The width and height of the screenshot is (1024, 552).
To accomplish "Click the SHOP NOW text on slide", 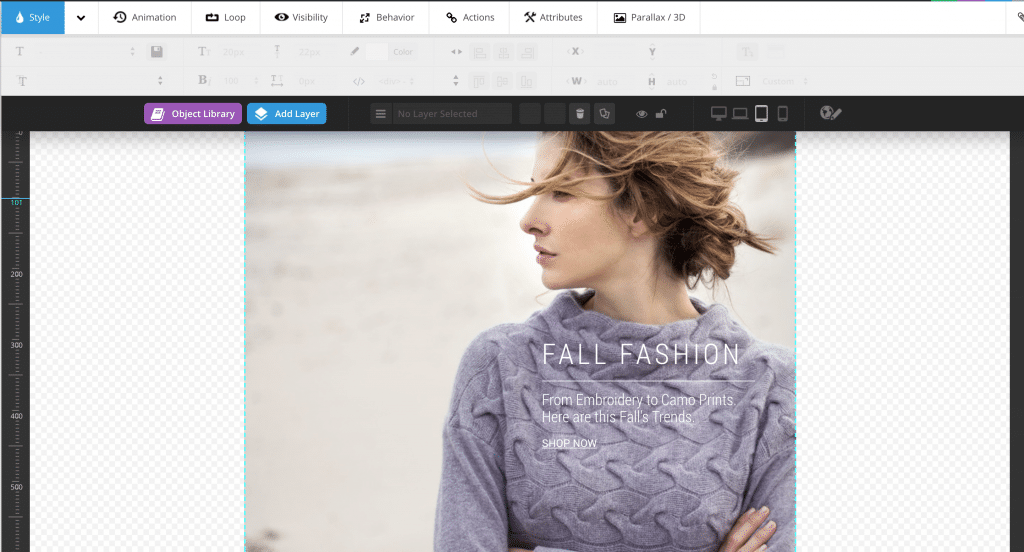I will (569, 443).
